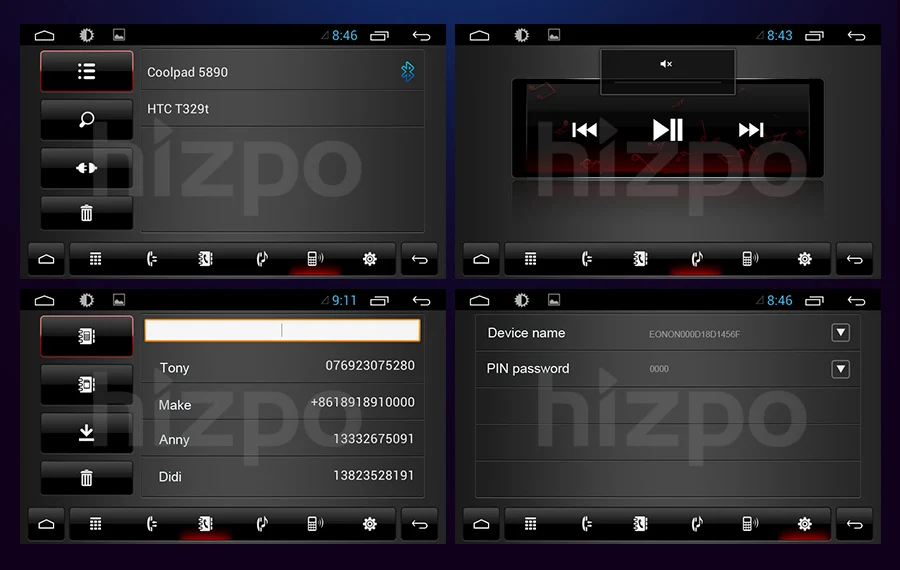
Task: Adjust the muted volume slider popup
Action: pos(668,83)
